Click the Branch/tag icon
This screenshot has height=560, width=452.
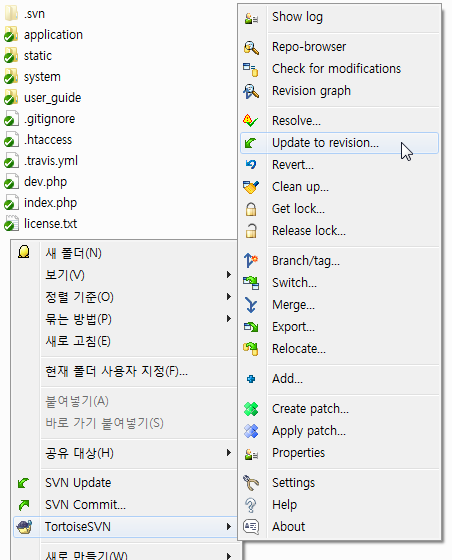click(251, 261)
